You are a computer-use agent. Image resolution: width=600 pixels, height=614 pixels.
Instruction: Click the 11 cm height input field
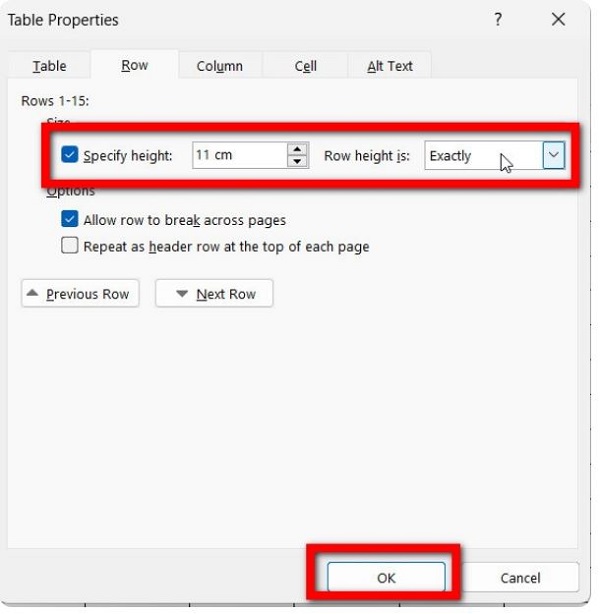pos(238,155)
